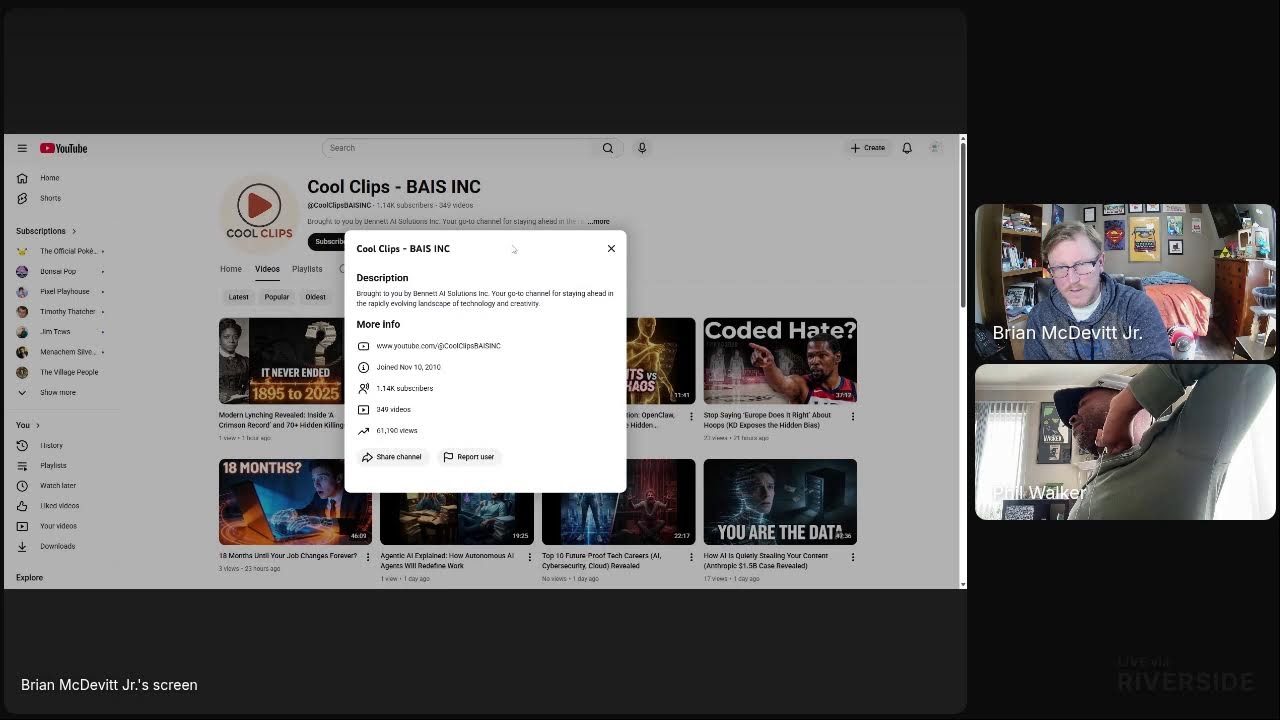This screenshot has width=1280, height=720.
Task: Open options for Stop Saying 'Europe Does It Right' video
Action: pyautogui.click(x=852, y=416)
